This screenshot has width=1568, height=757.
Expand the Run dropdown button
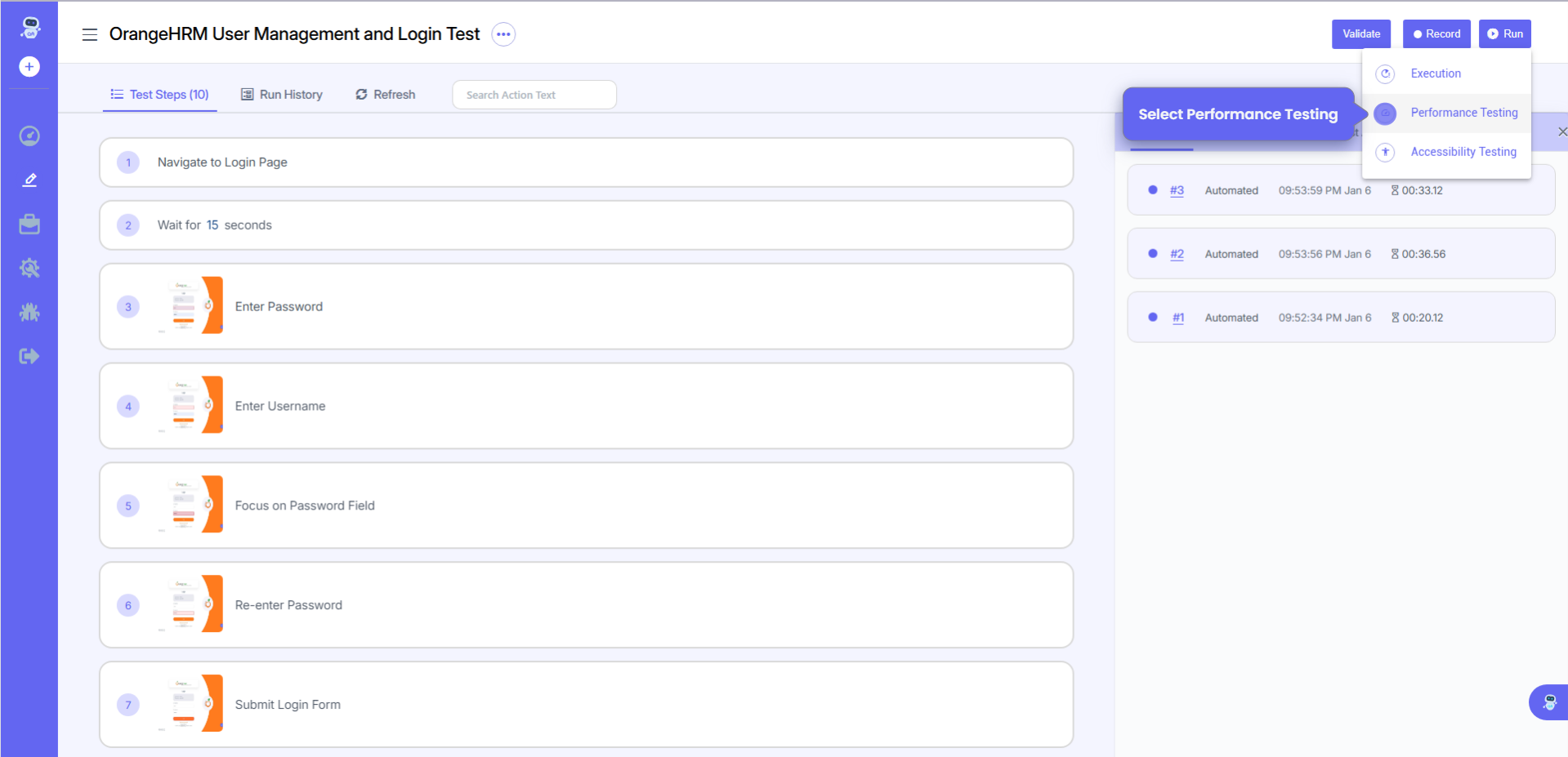(1504, 34)
